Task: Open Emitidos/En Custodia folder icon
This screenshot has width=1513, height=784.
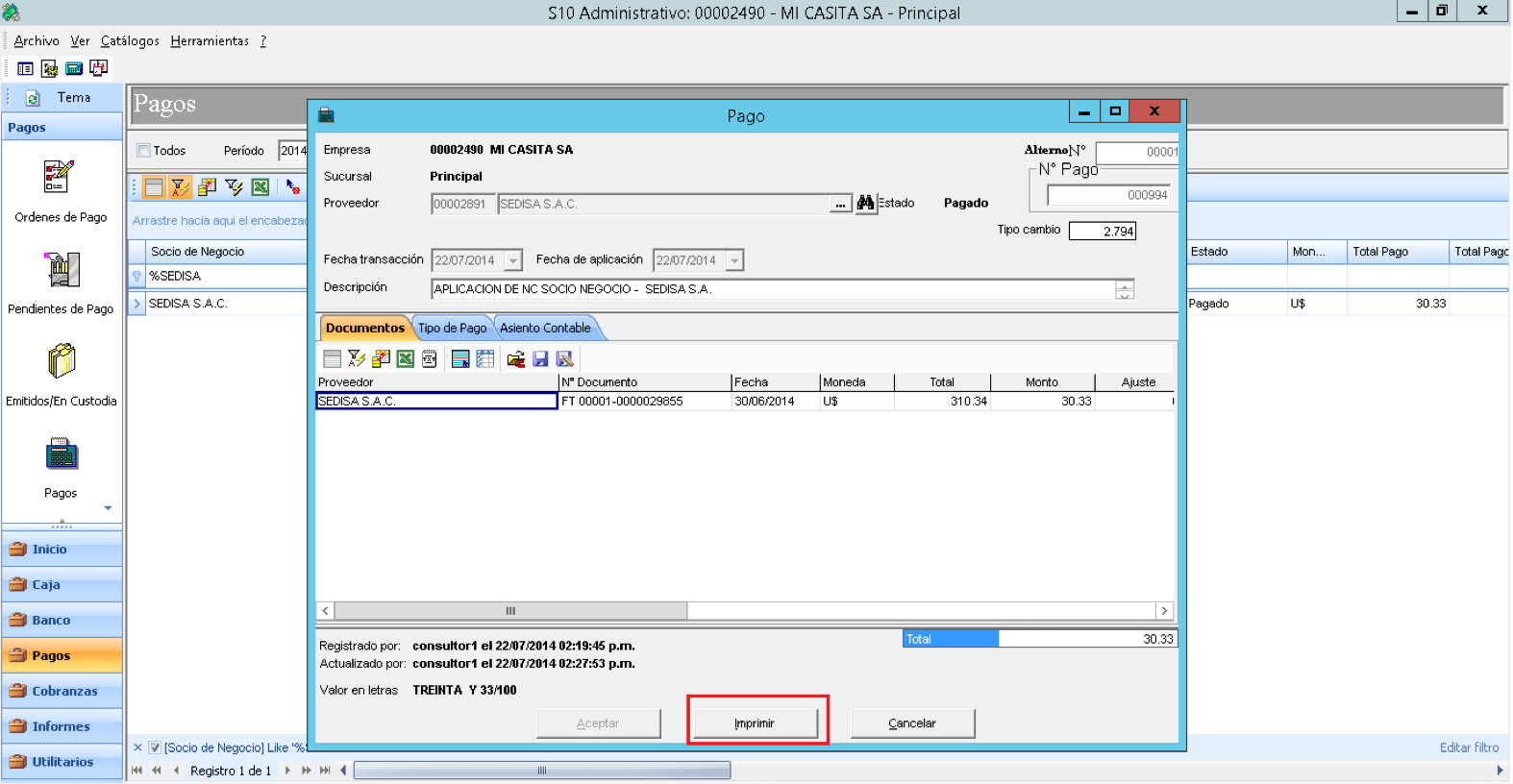Action: pos(62,362)
